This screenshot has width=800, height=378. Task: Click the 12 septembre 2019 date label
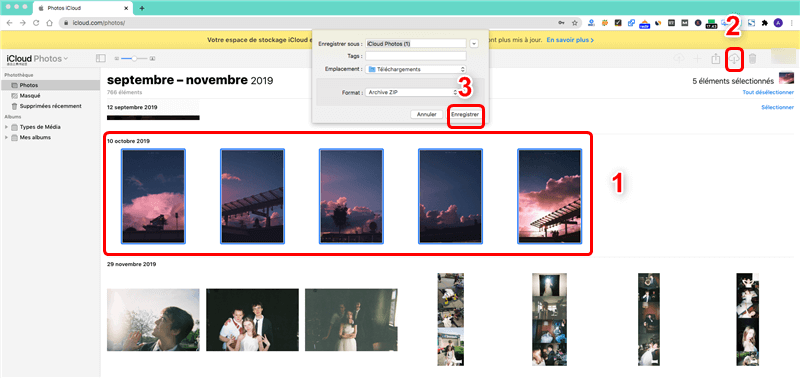point(132,107)
